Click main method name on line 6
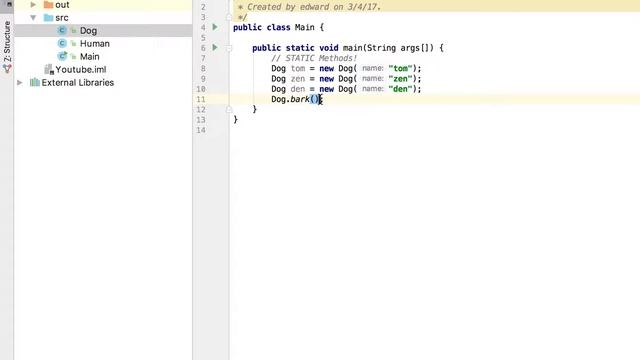This screenshot has width=640, height=360. (352, 48)
